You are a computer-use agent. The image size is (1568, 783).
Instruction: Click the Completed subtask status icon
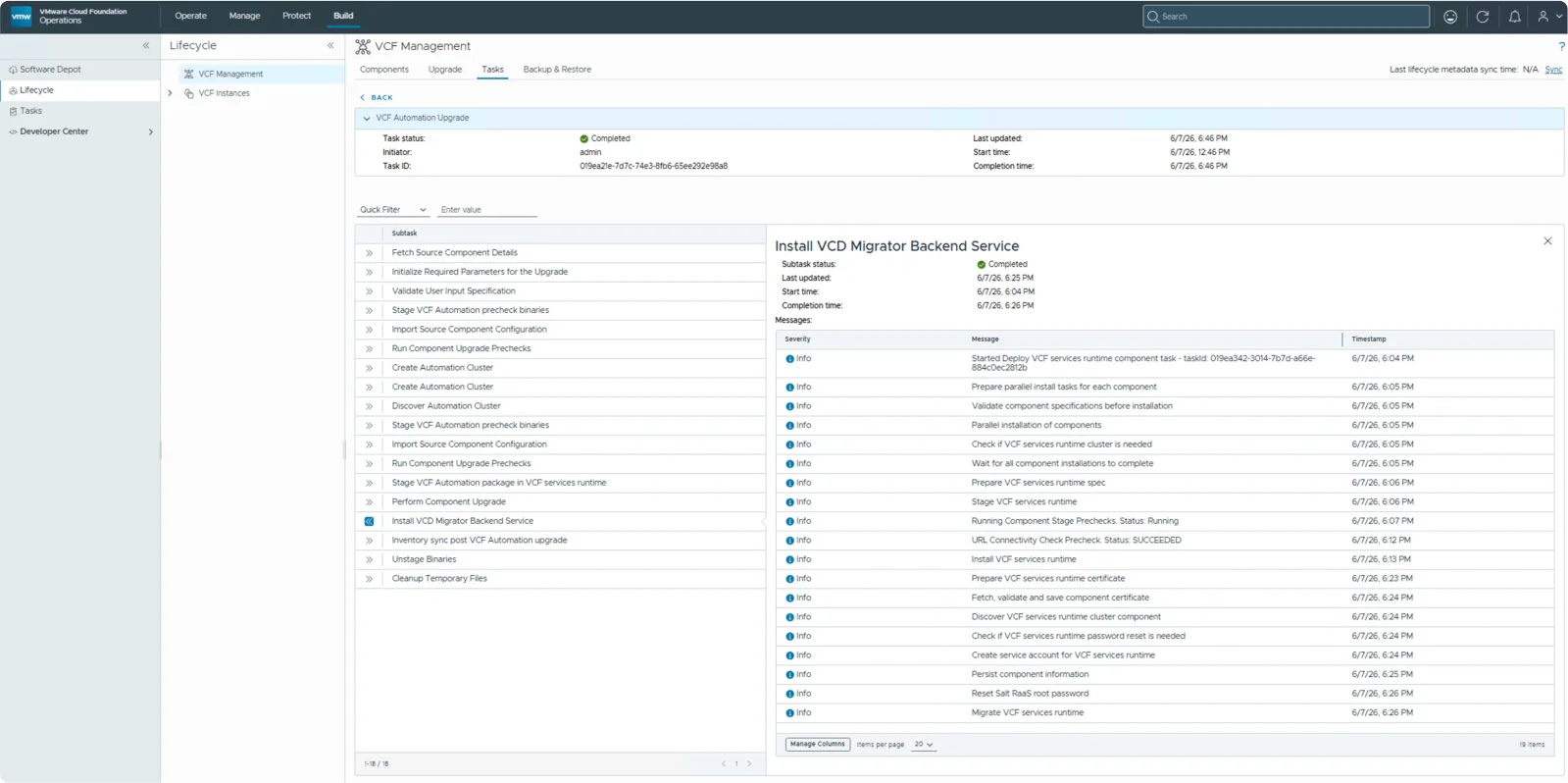pos(981,265)
